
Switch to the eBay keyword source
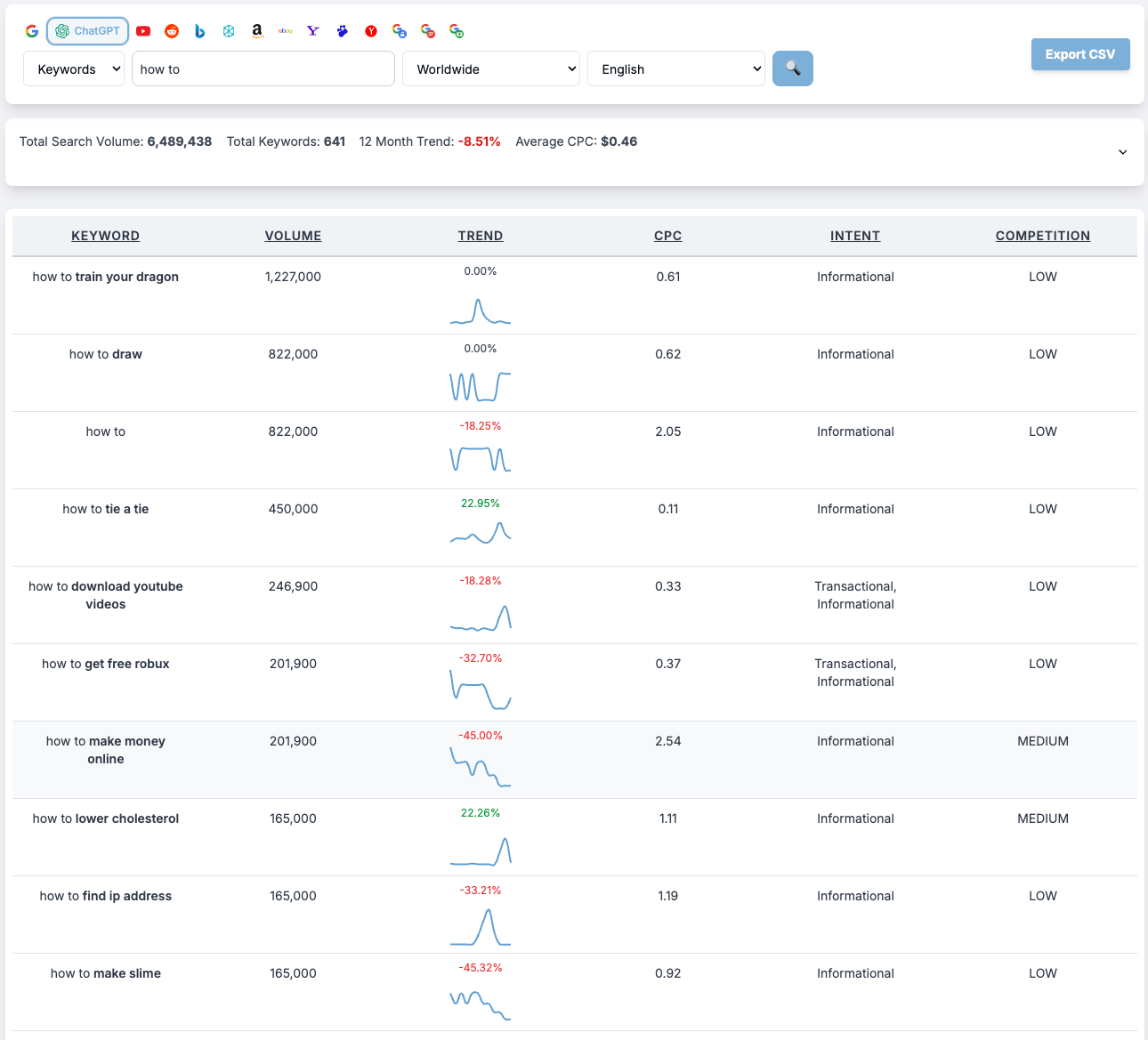pyautogui.click(x=285, y=30)
